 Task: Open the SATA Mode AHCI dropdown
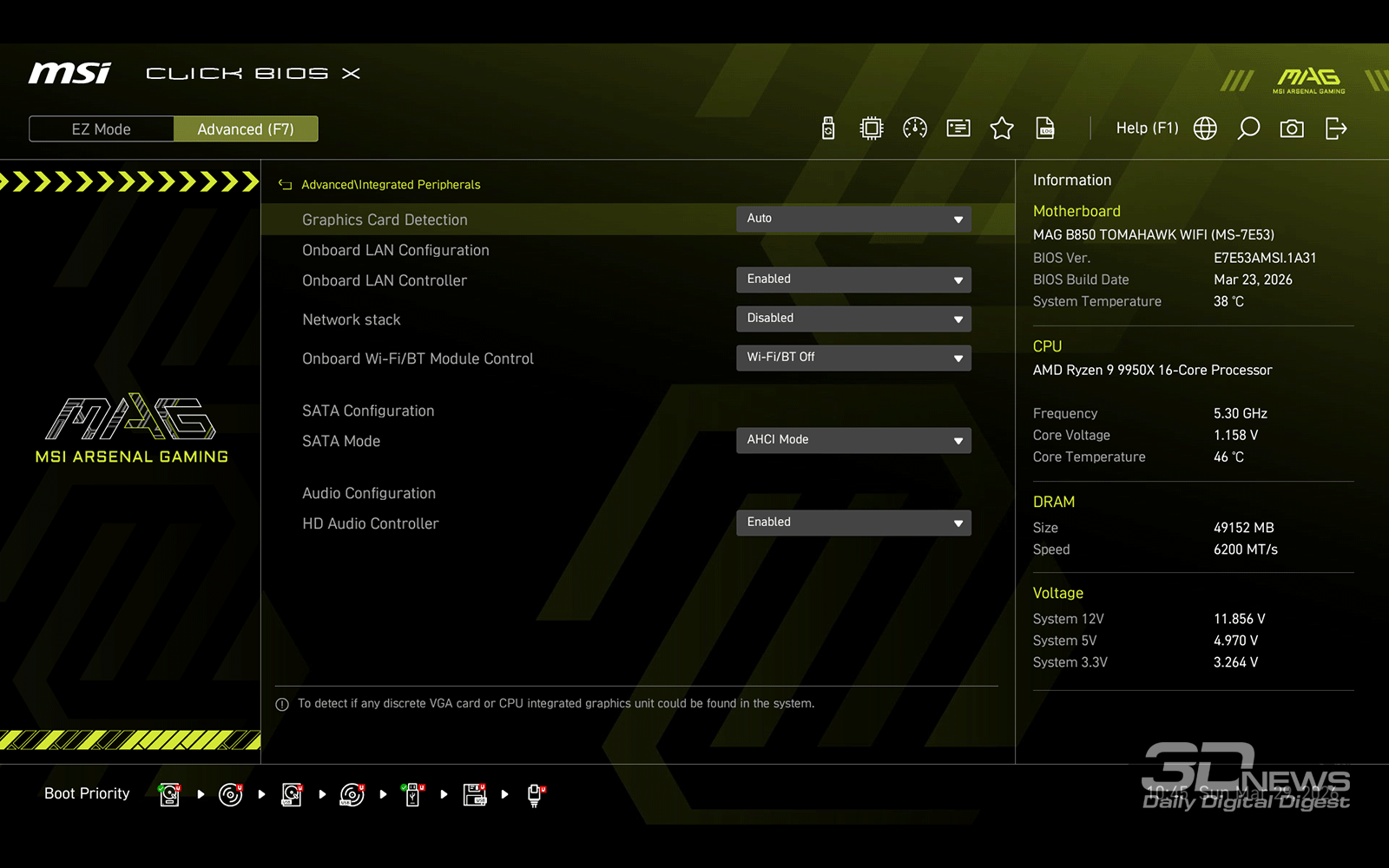tap(853, 440)
